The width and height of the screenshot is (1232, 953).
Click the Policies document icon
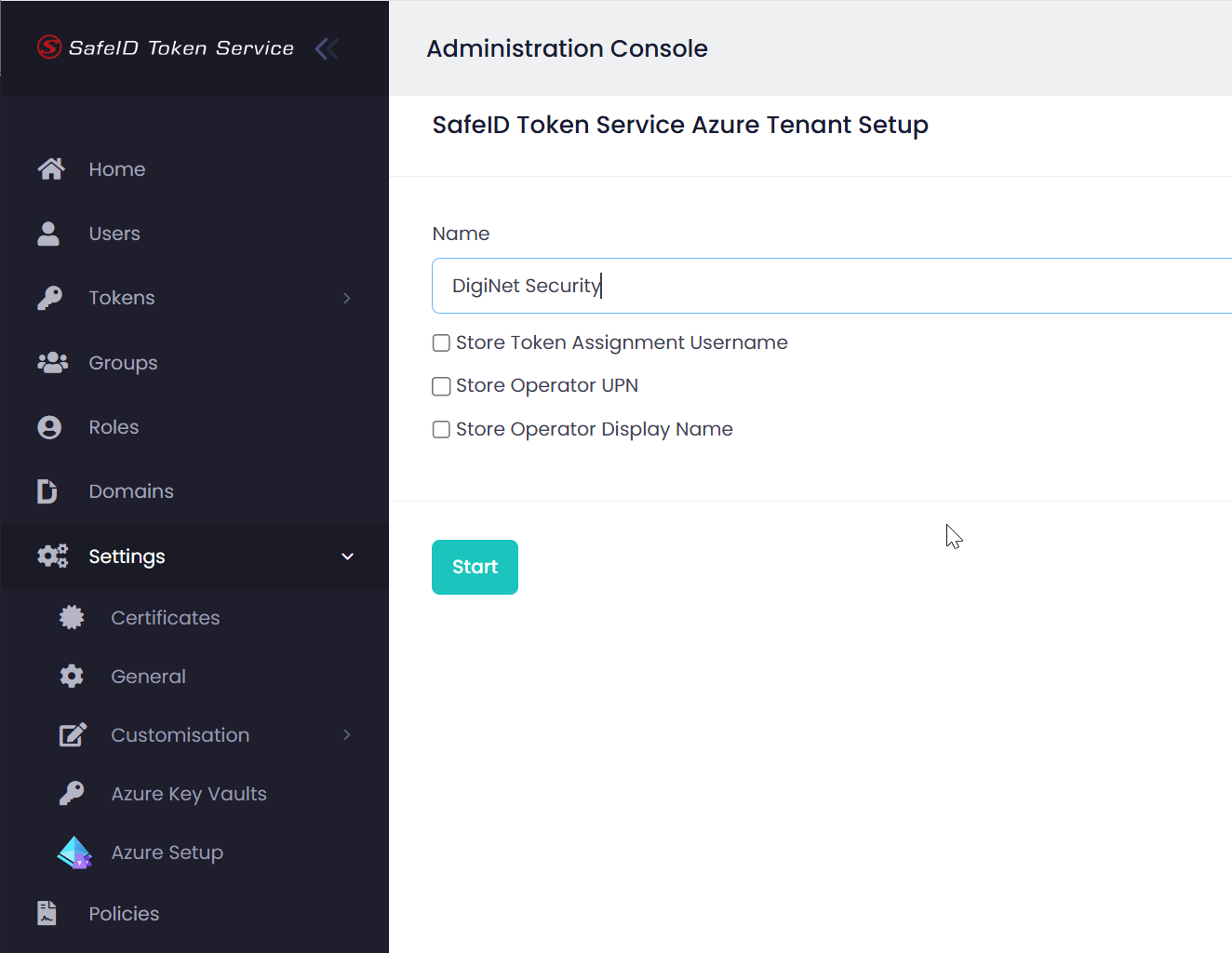click(x=47, y=913)
